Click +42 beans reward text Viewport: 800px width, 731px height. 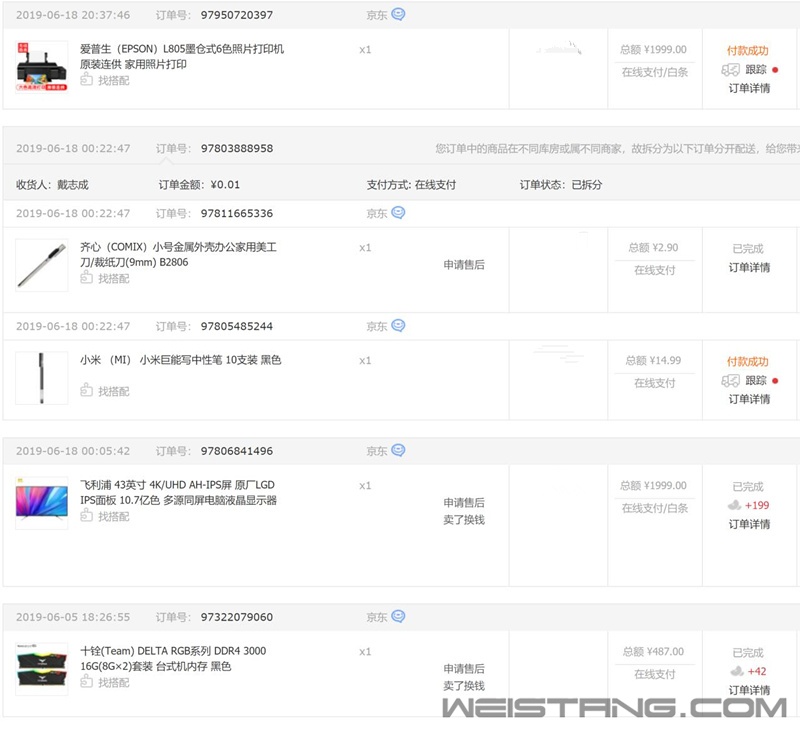coord(757,672)
